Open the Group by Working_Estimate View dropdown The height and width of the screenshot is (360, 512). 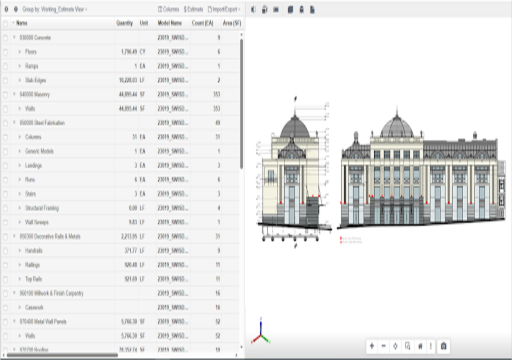pyautogui.click(x=55, y=9)
